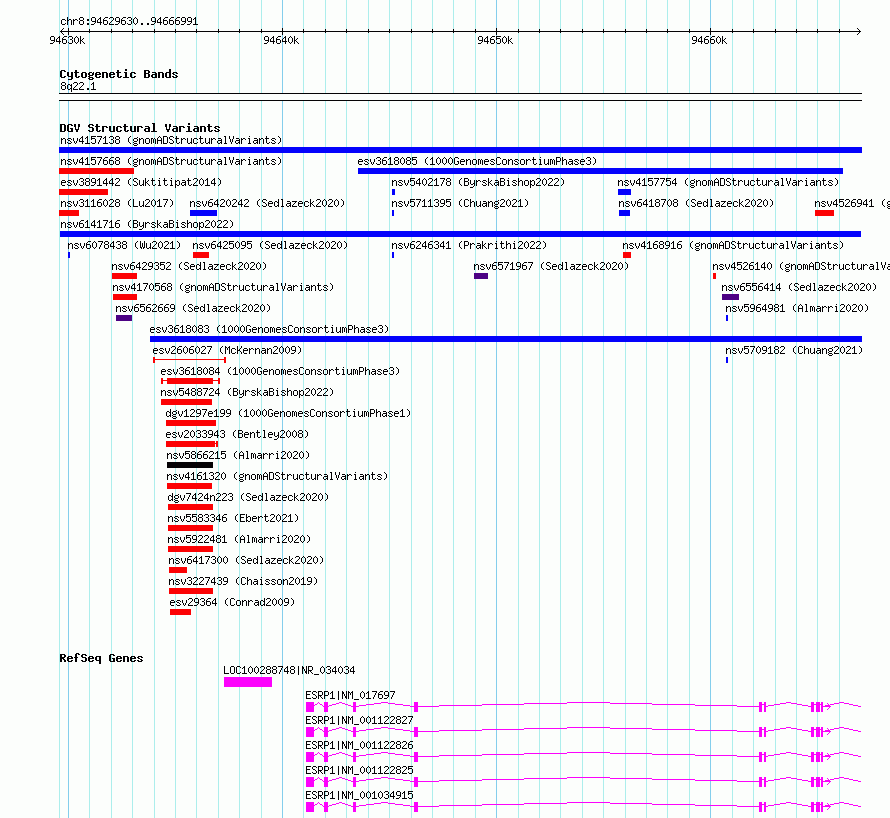Screen dimensions: 890x818
Task: Click the blue nsv6420242 variant bar
Action: (x=203, y=213)
